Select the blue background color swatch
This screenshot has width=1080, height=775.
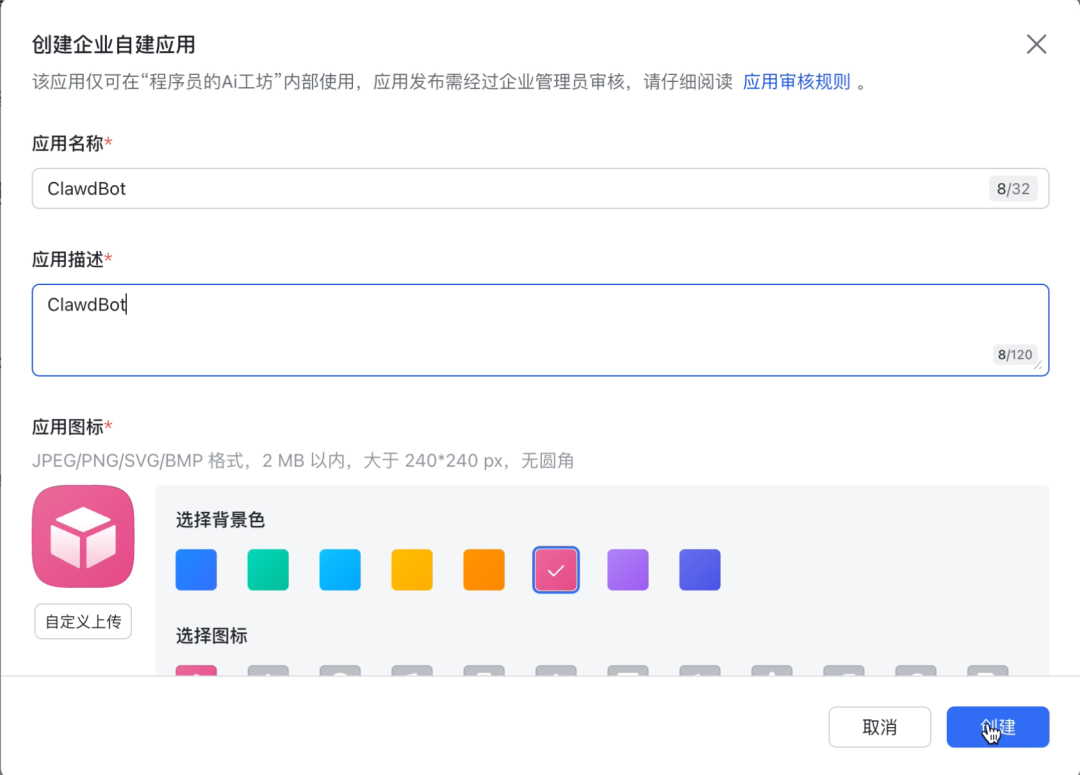click(x=196, y=570)
